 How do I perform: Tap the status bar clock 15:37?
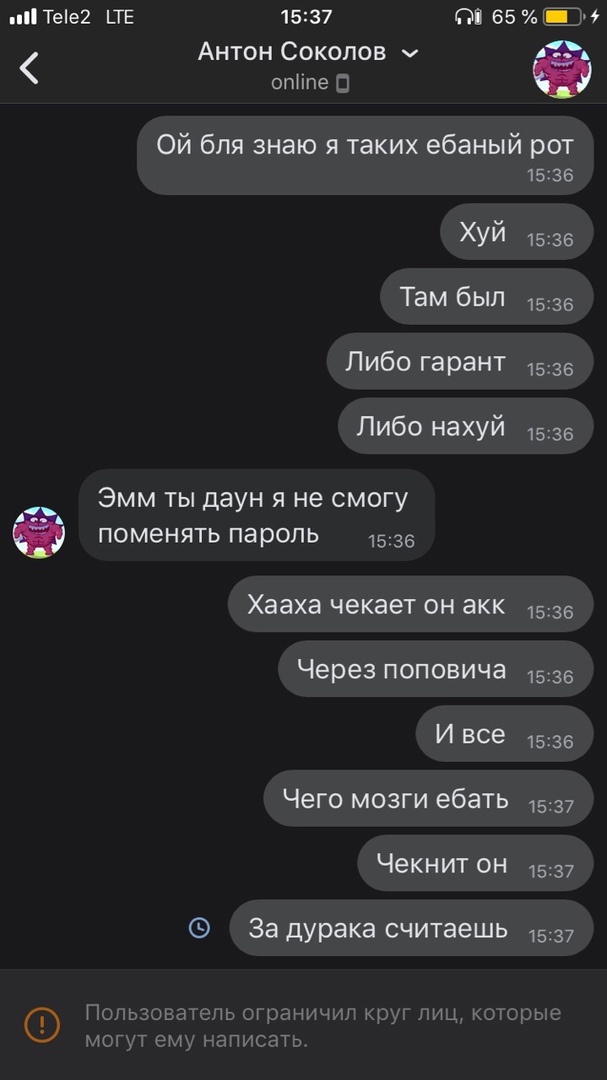(x=307, y=17)
